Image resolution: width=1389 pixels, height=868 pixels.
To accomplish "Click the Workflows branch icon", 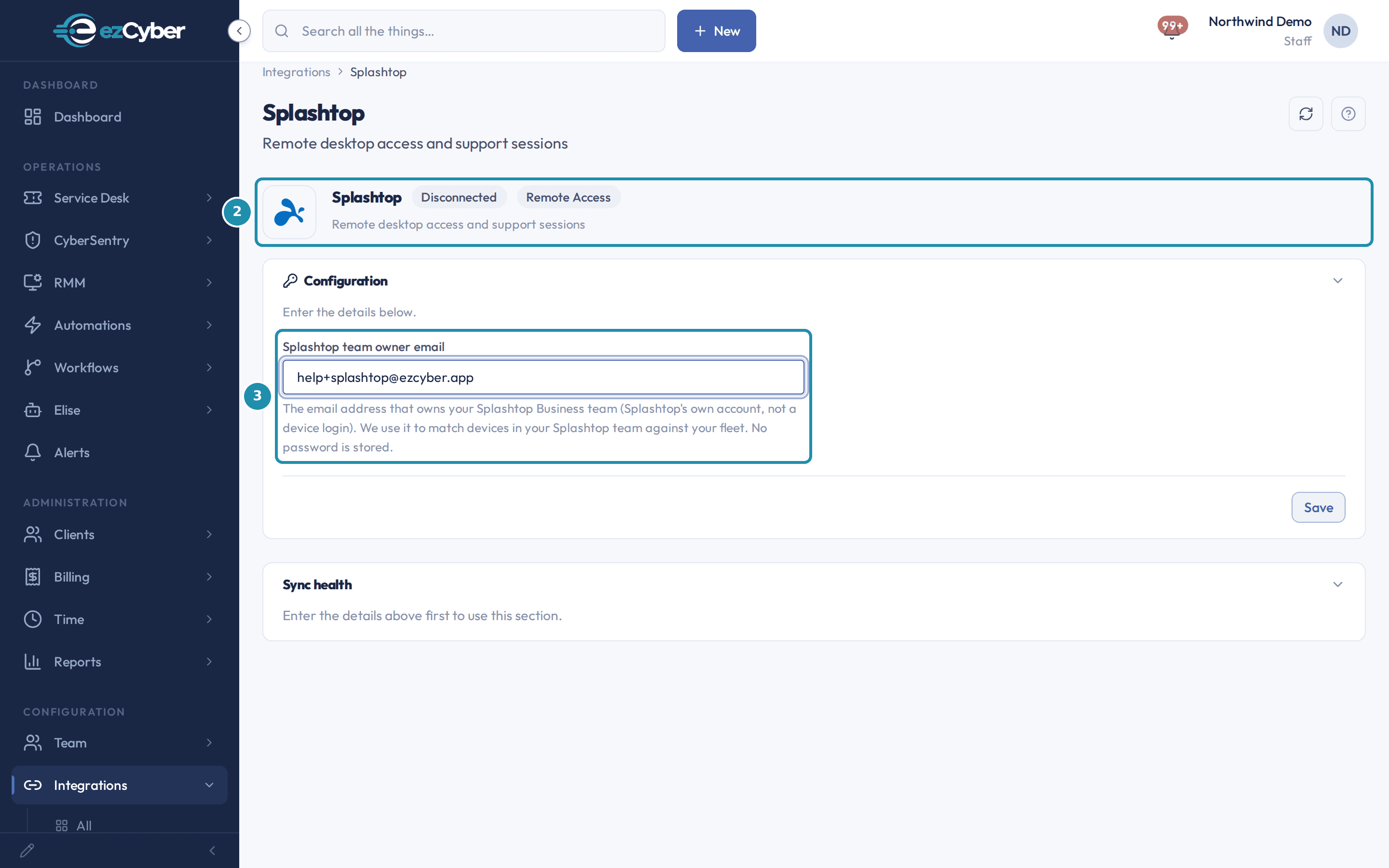I will (33, 367).
